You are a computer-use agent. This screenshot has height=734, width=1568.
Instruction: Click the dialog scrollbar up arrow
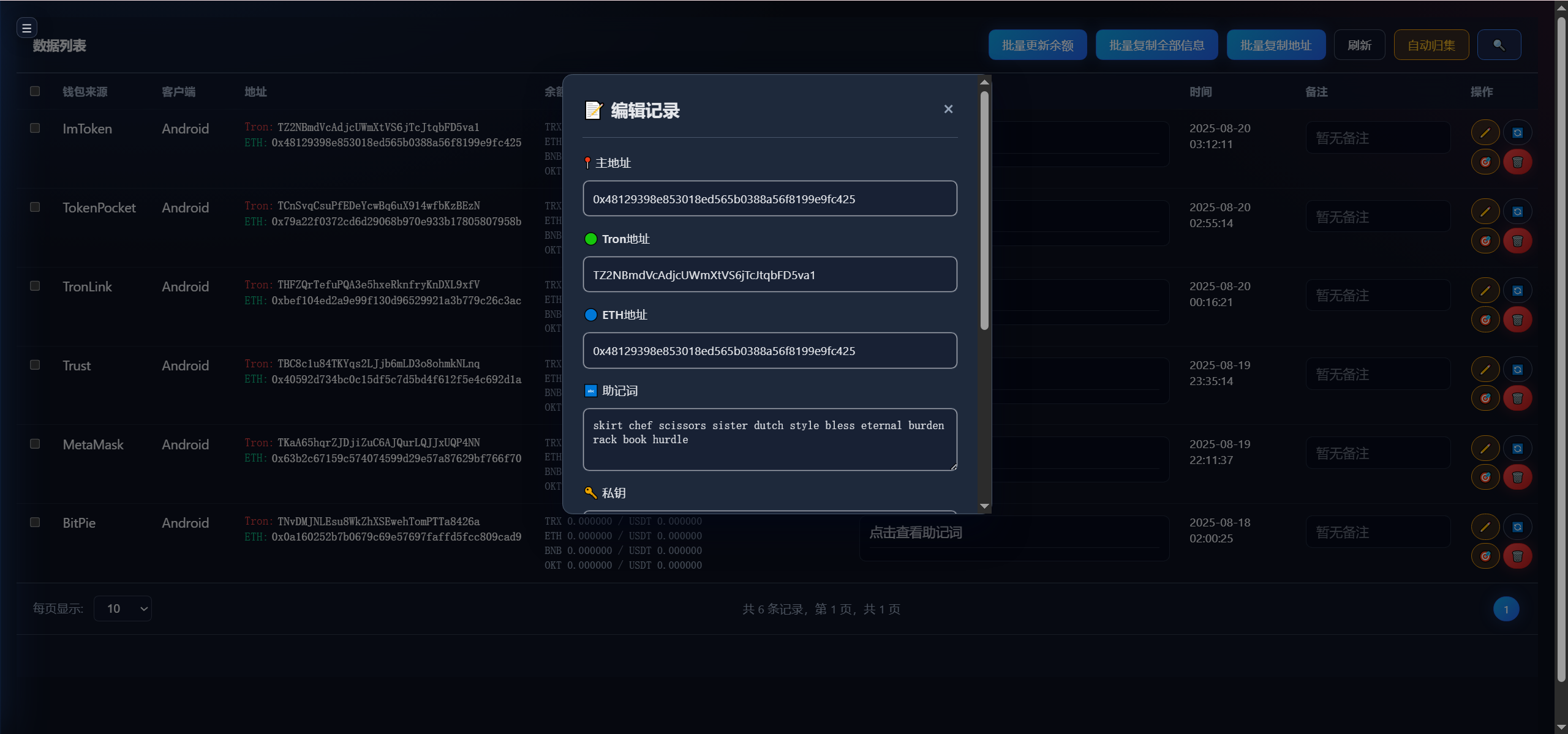click(x=984, y=82)
